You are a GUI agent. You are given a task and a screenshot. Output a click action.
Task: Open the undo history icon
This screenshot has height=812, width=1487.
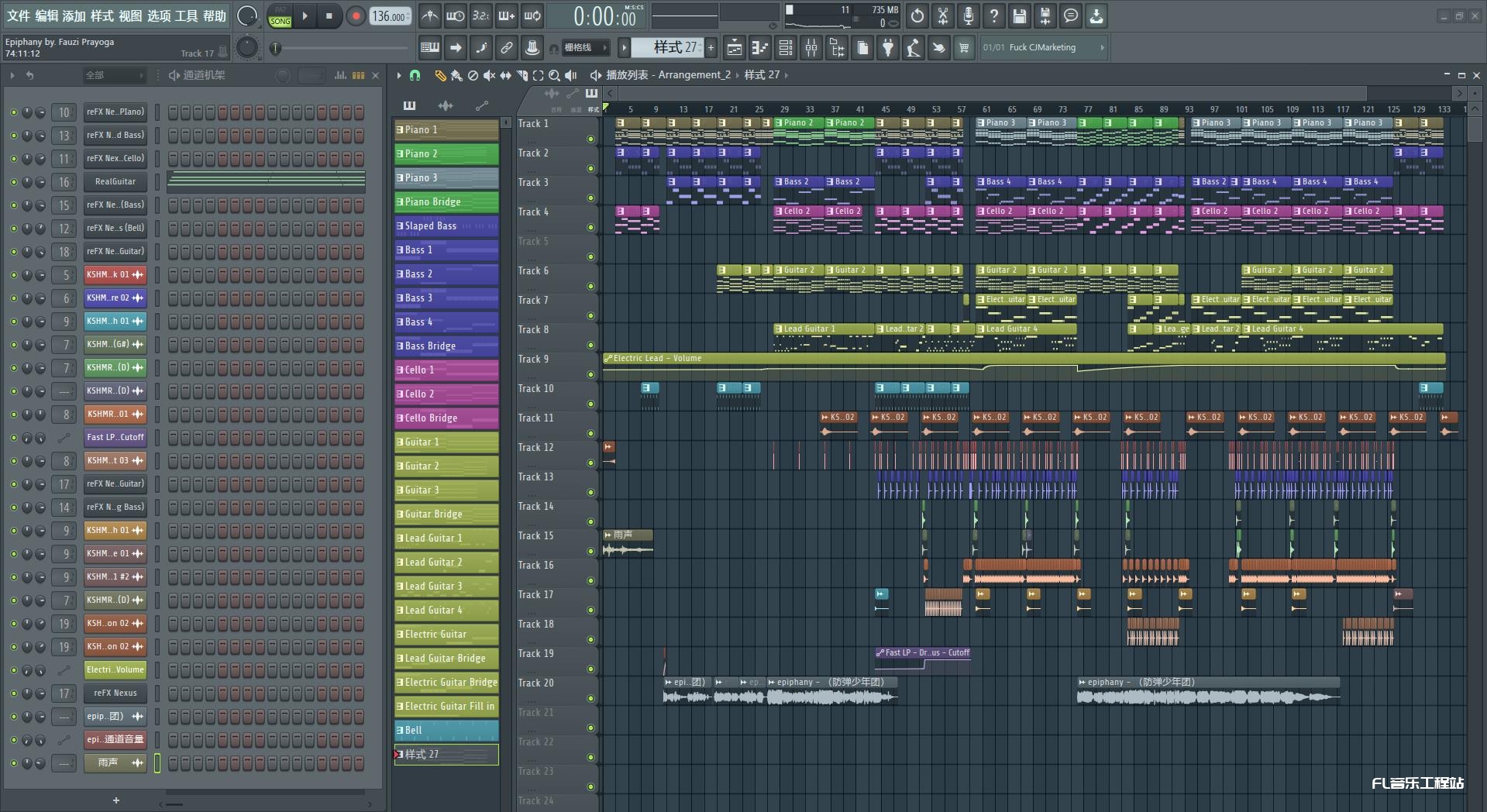click(917, 15)
